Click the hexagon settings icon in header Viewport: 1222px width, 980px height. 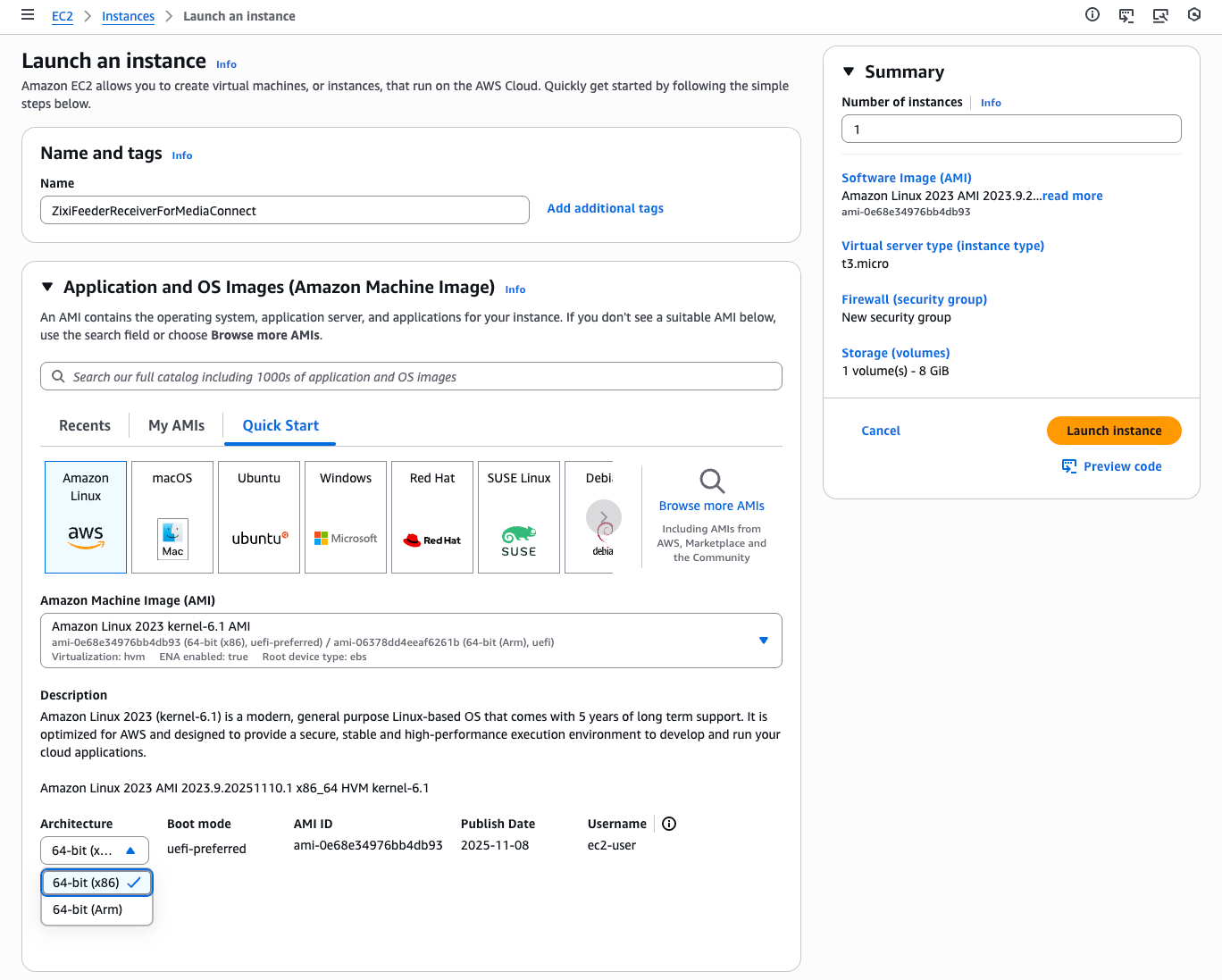tap(1194, 14)
